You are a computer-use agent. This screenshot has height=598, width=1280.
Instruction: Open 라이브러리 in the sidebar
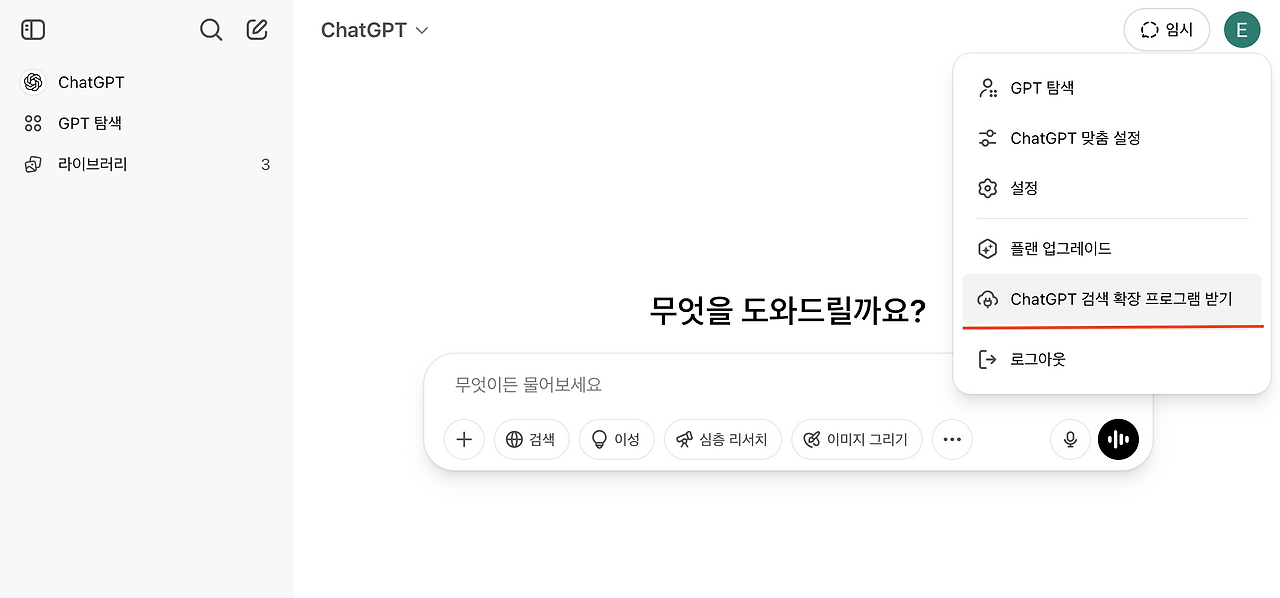tap(94, 163)
